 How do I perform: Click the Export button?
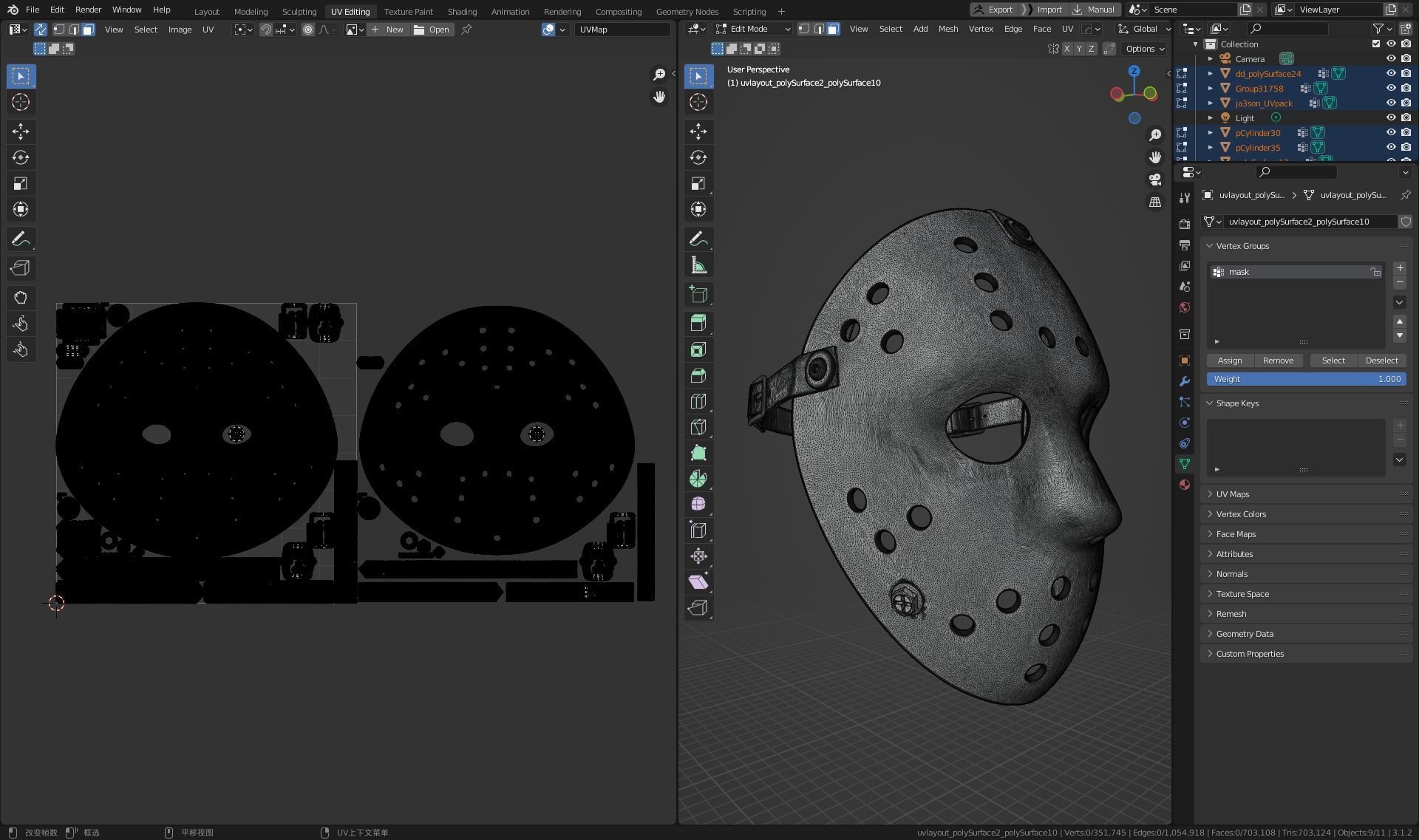point(994,10)
